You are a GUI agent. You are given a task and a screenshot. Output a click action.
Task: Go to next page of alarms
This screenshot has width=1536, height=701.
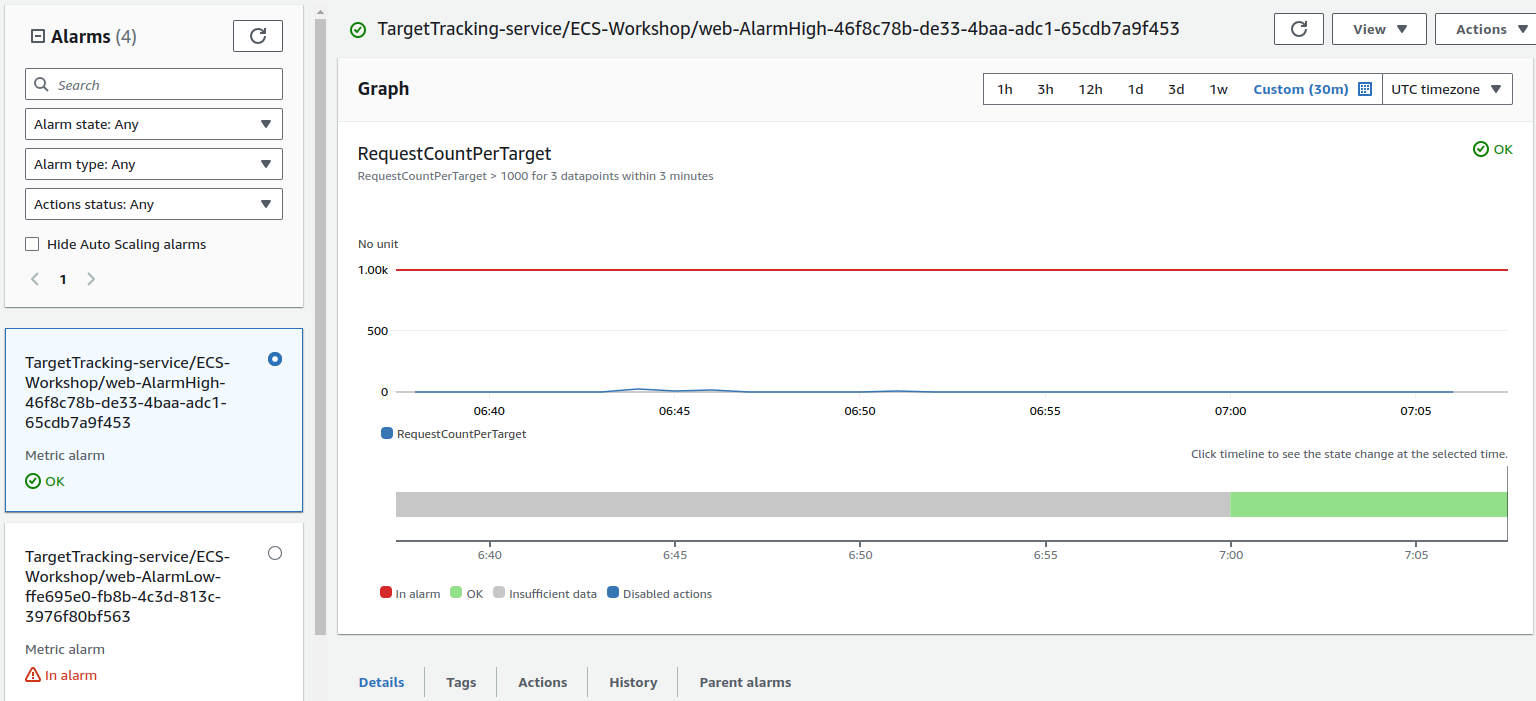tap(91, 279)
